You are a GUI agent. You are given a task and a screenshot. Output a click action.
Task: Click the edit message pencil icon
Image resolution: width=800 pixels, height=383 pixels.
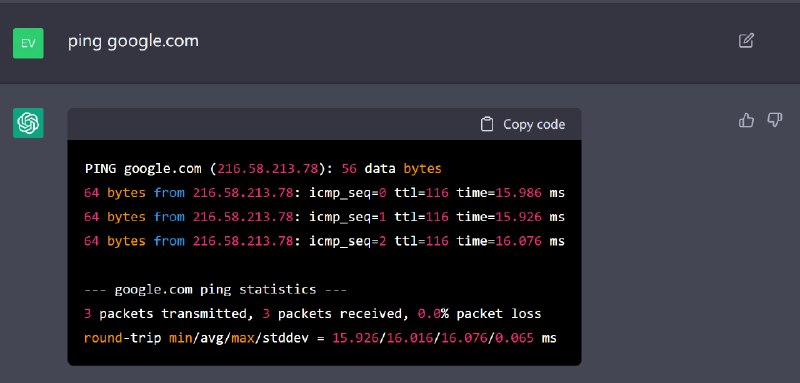click(746, 40)
